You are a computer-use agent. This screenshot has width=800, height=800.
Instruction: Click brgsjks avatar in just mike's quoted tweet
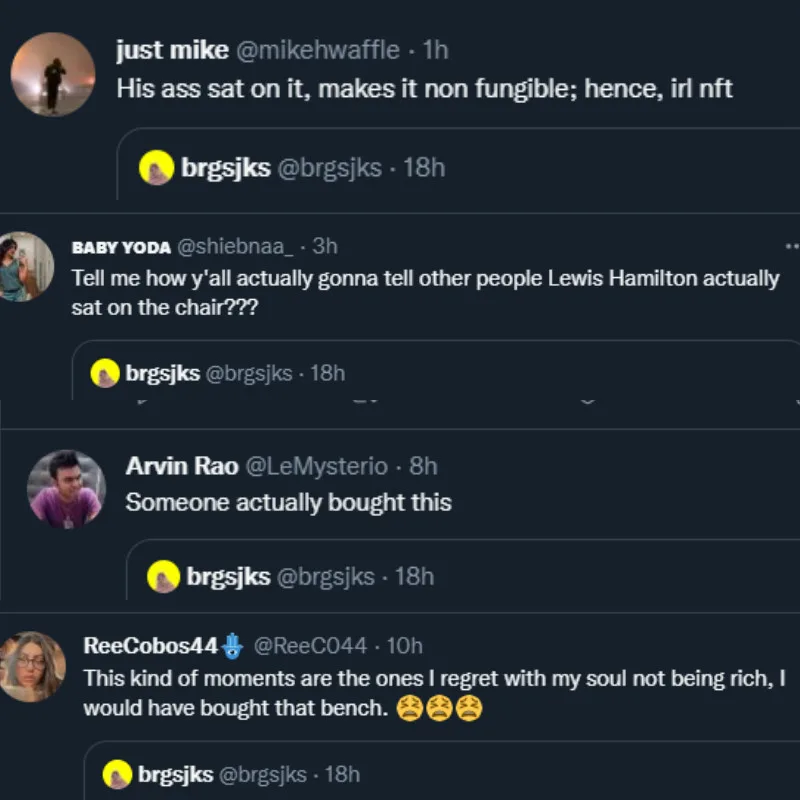(x=158, y=168)
